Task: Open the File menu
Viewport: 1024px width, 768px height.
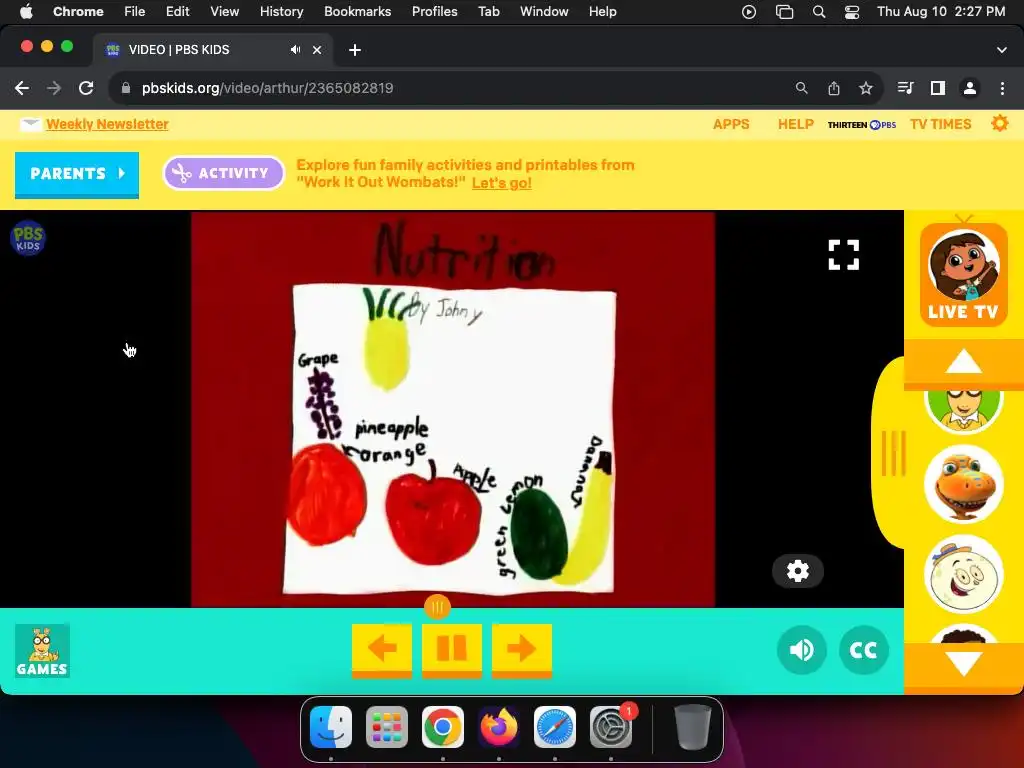Action: coord(135,11)
